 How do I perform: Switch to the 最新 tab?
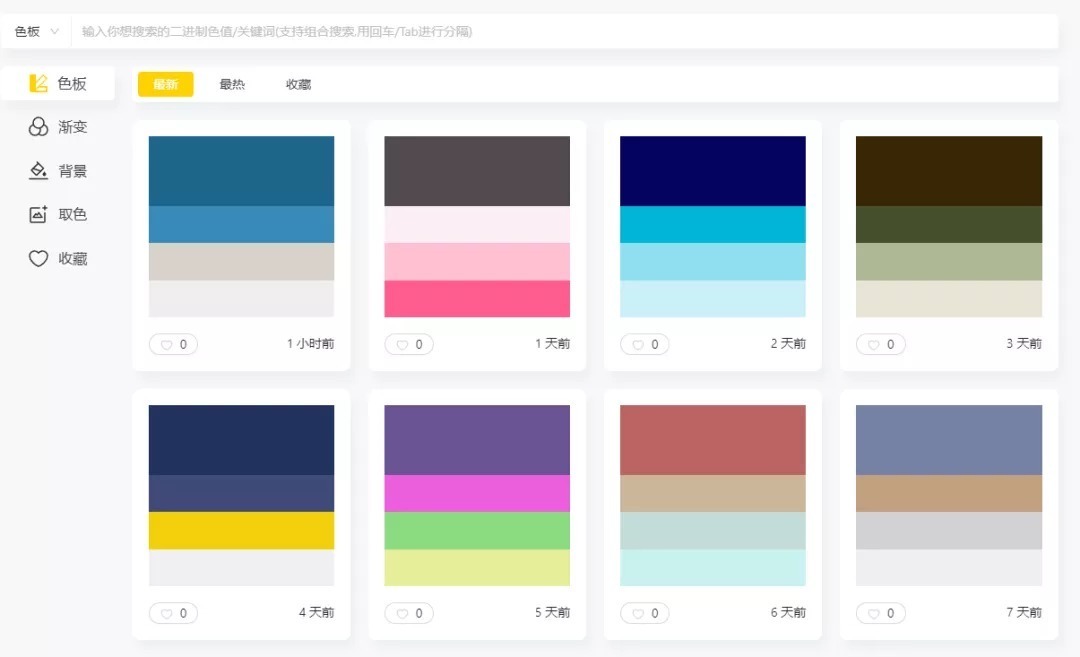click(165, 84)
